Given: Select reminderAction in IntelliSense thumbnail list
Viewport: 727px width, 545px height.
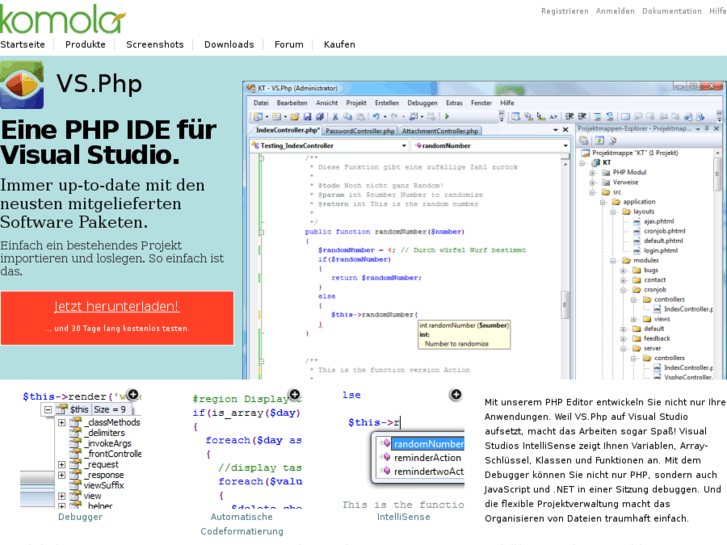Looking at the screenshot, I should [x=427, y=458].
